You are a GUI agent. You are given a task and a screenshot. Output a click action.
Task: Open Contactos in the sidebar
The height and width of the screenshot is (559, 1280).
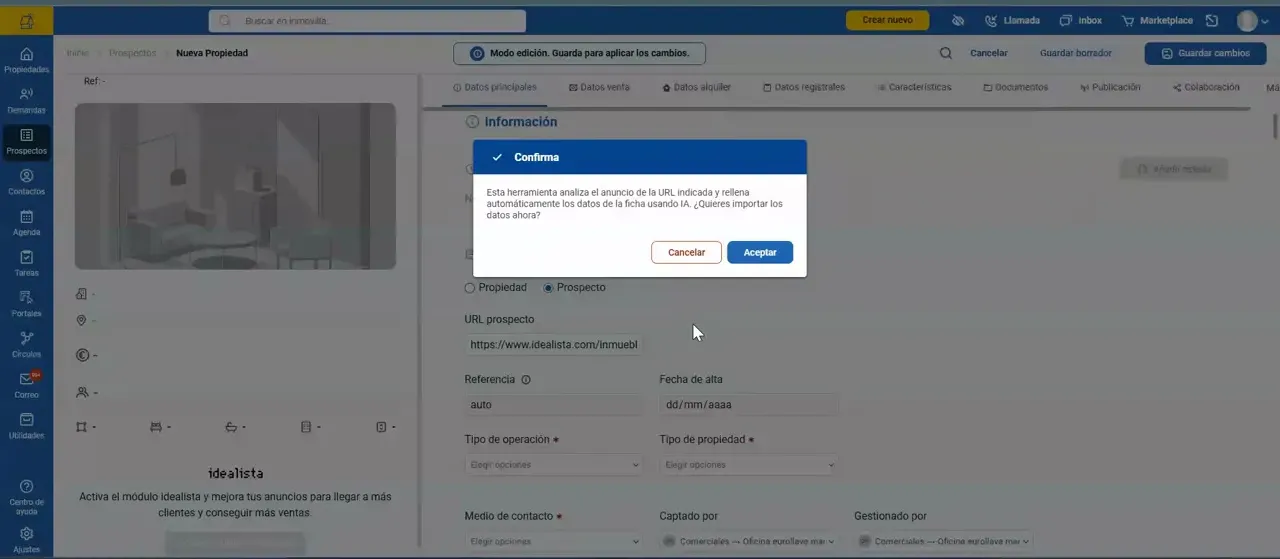[x=26, y=182]
